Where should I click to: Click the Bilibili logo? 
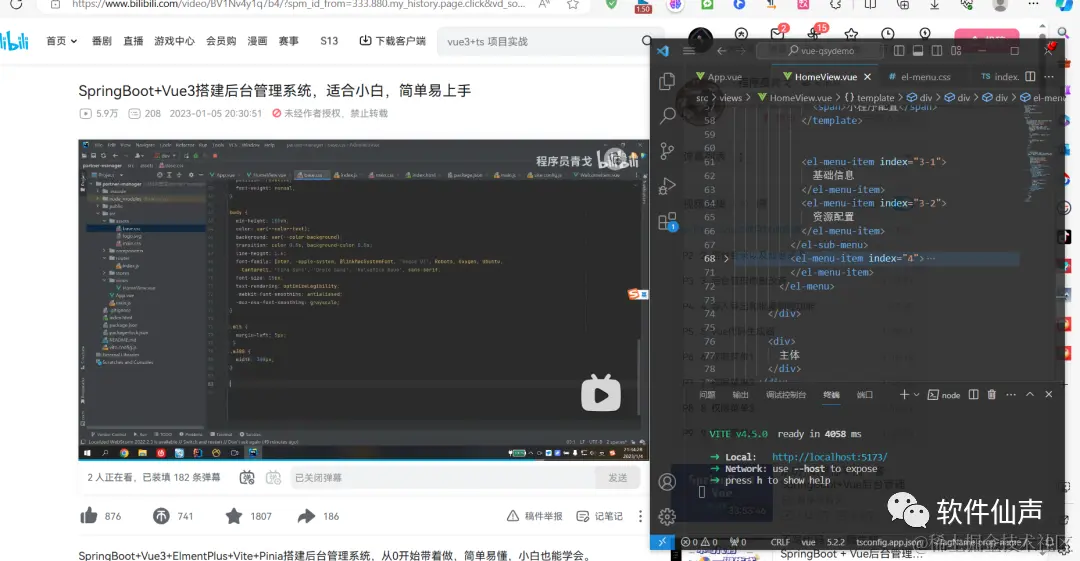14,41
